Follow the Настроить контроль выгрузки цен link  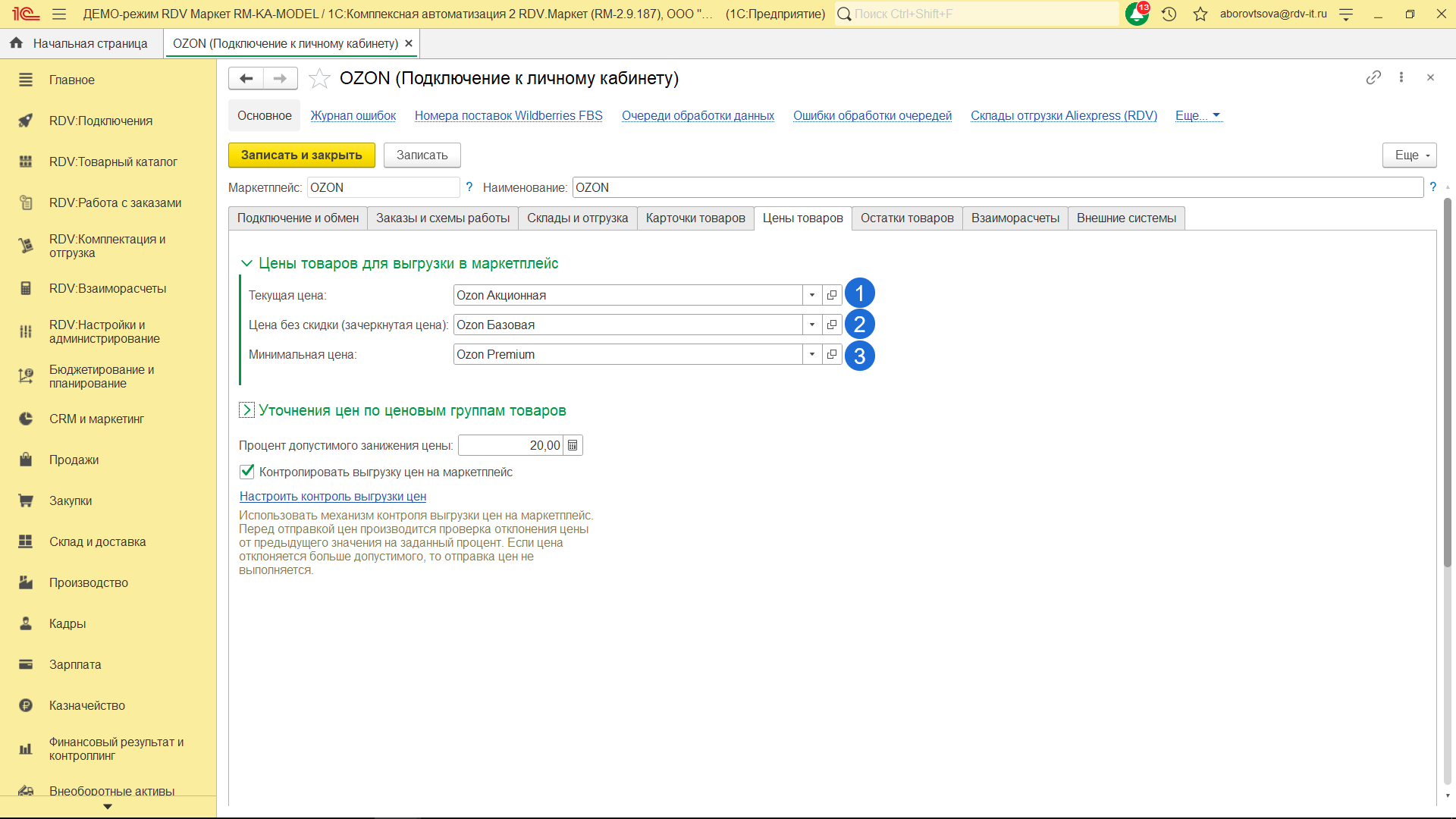point(332,496)
